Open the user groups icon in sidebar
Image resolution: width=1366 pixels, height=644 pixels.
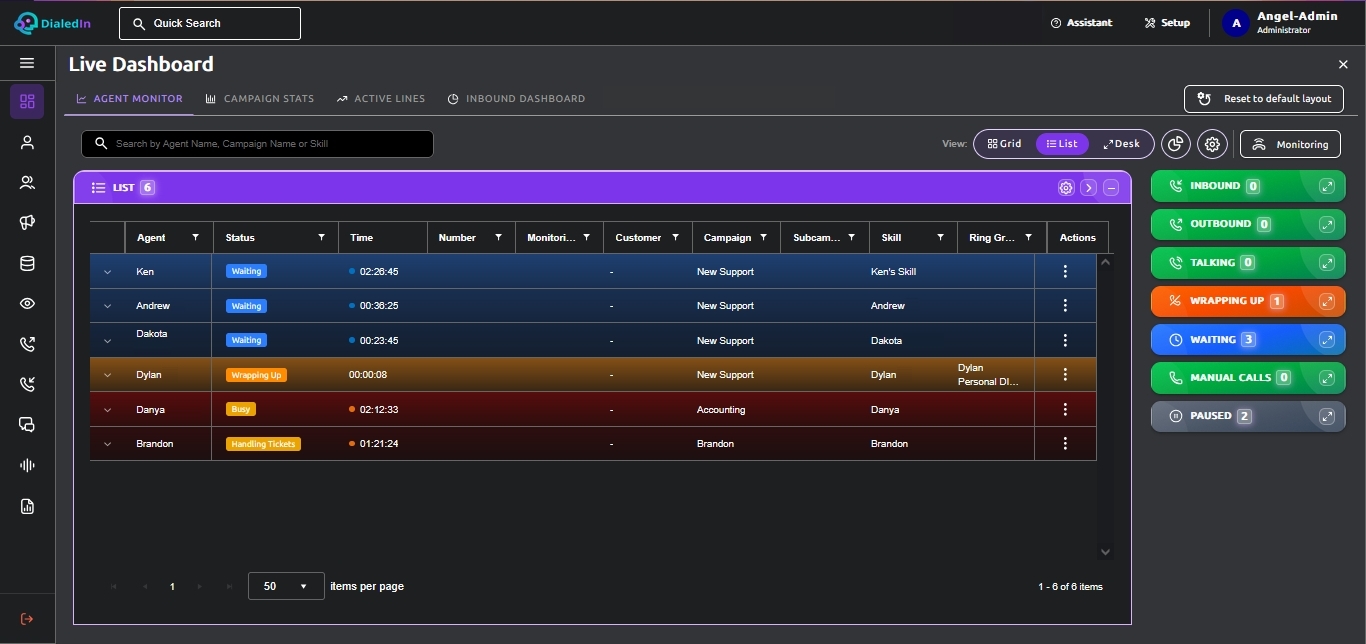coord(27,182)
